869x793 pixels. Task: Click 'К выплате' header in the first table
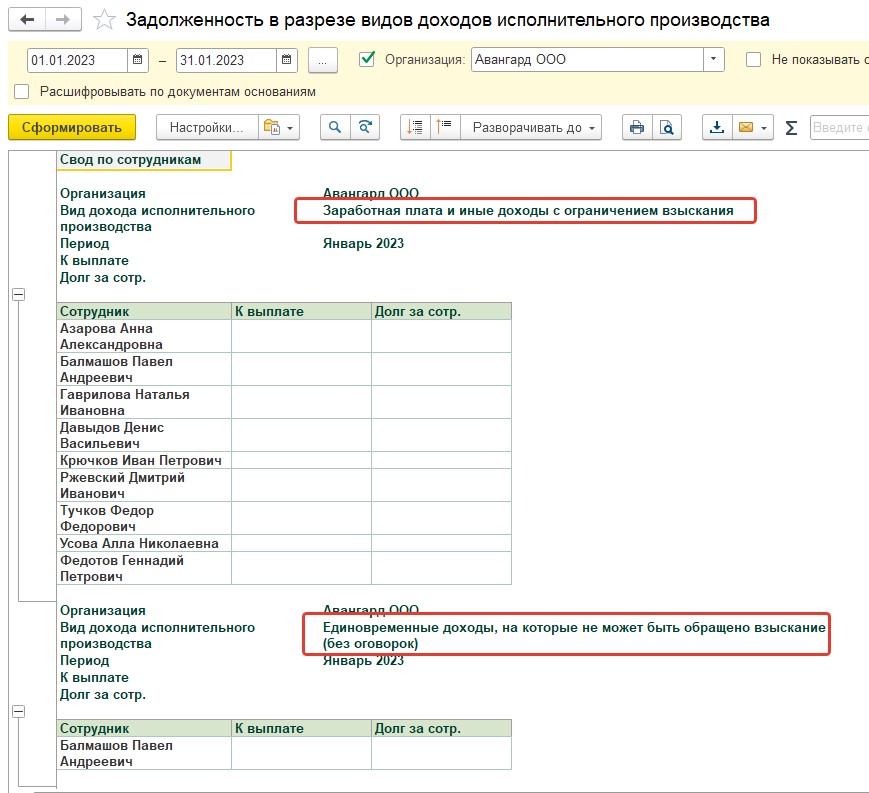click(301, 311)
